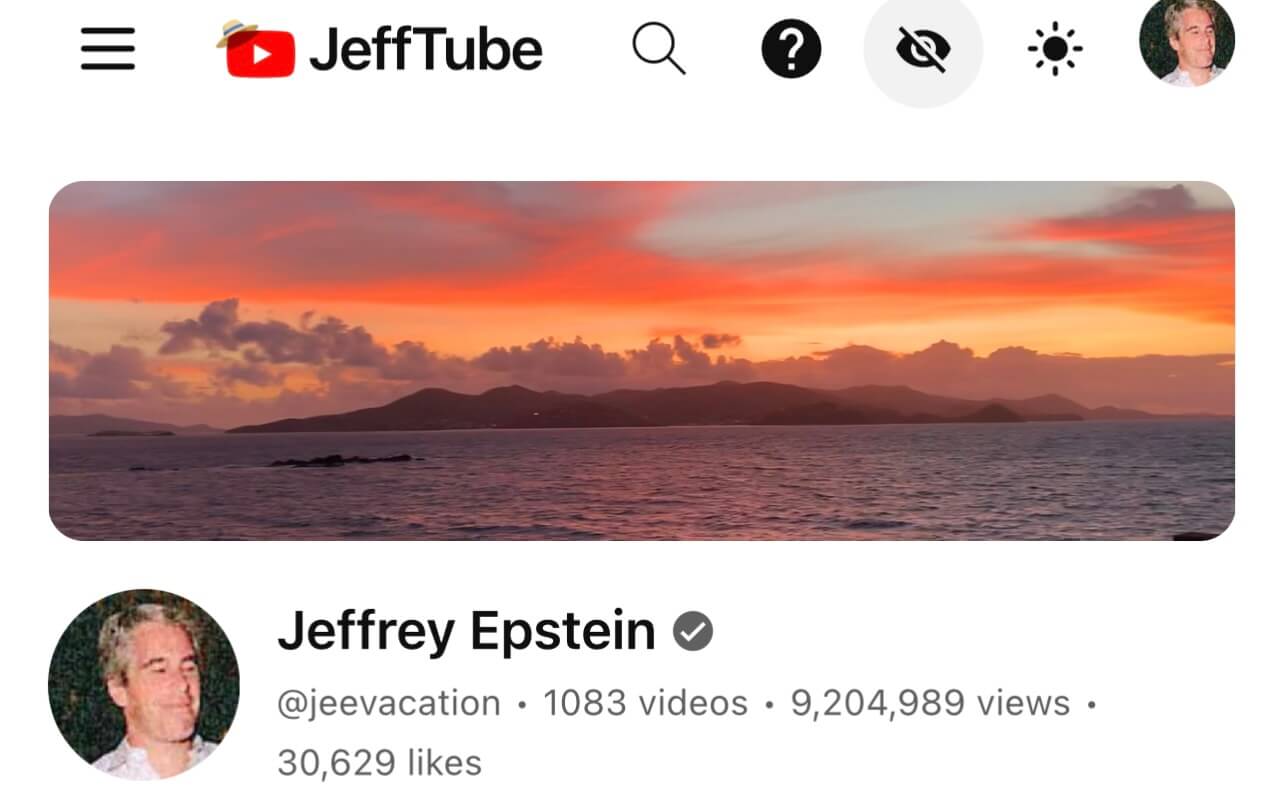Click the island silhouette in the banner

tap(650, 406)
